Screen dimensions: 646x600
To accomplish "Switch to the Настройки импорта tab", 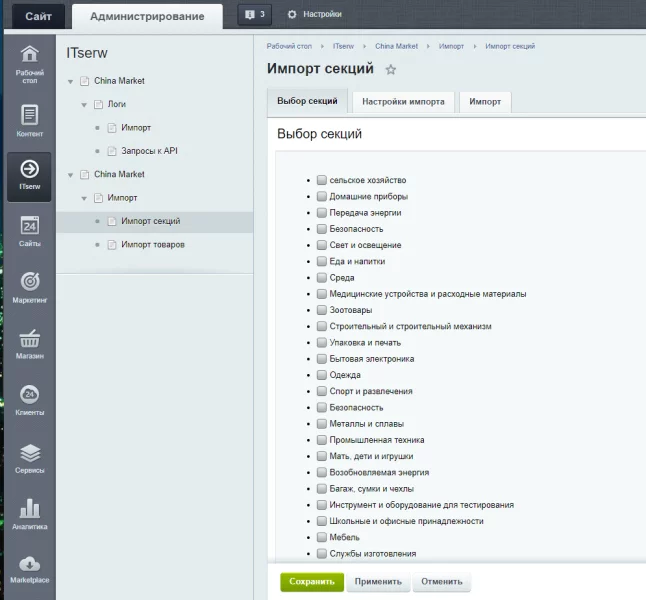I will (403, 102).
